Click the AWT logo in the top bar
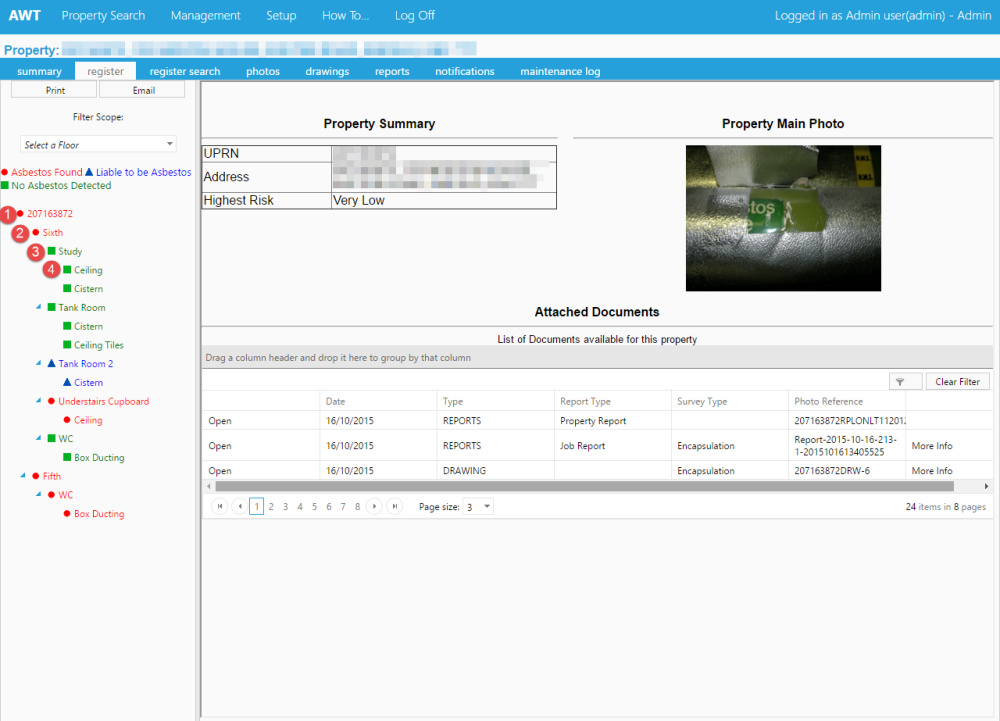The width and height of the screenshot is (1000, 721). [25, 14]
